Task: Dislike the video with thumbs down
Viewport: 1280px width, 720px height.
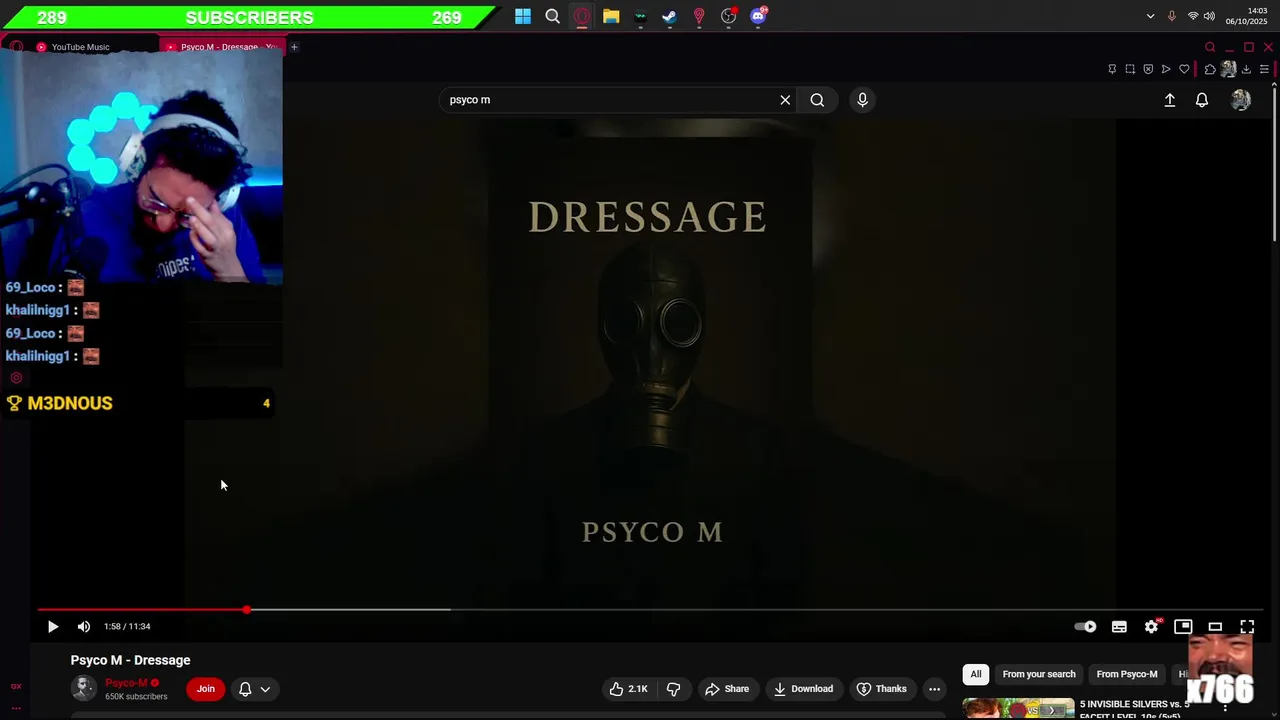Action: [673, 689]
